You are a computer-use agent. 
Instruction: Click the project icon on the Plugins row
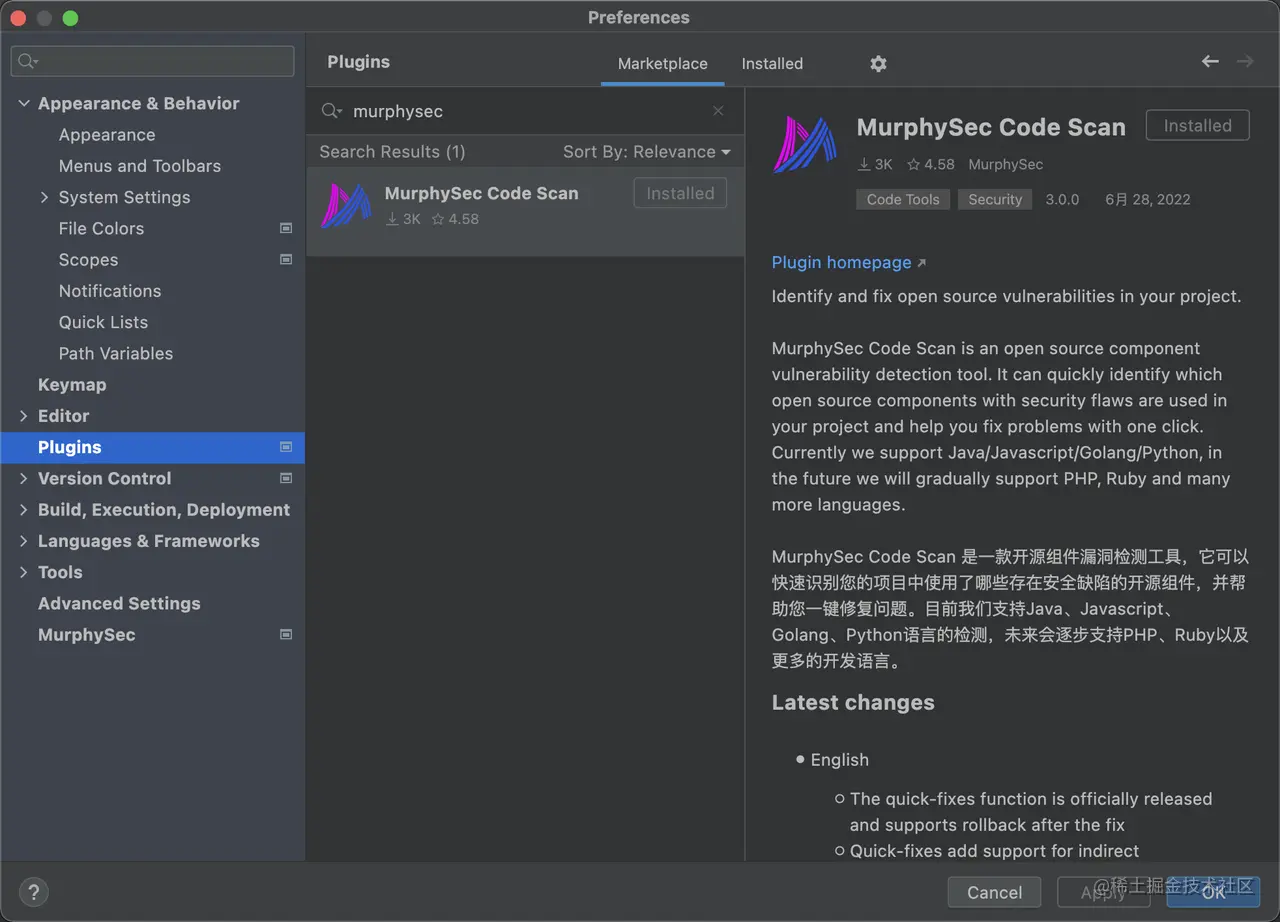[x=286, y=447]
